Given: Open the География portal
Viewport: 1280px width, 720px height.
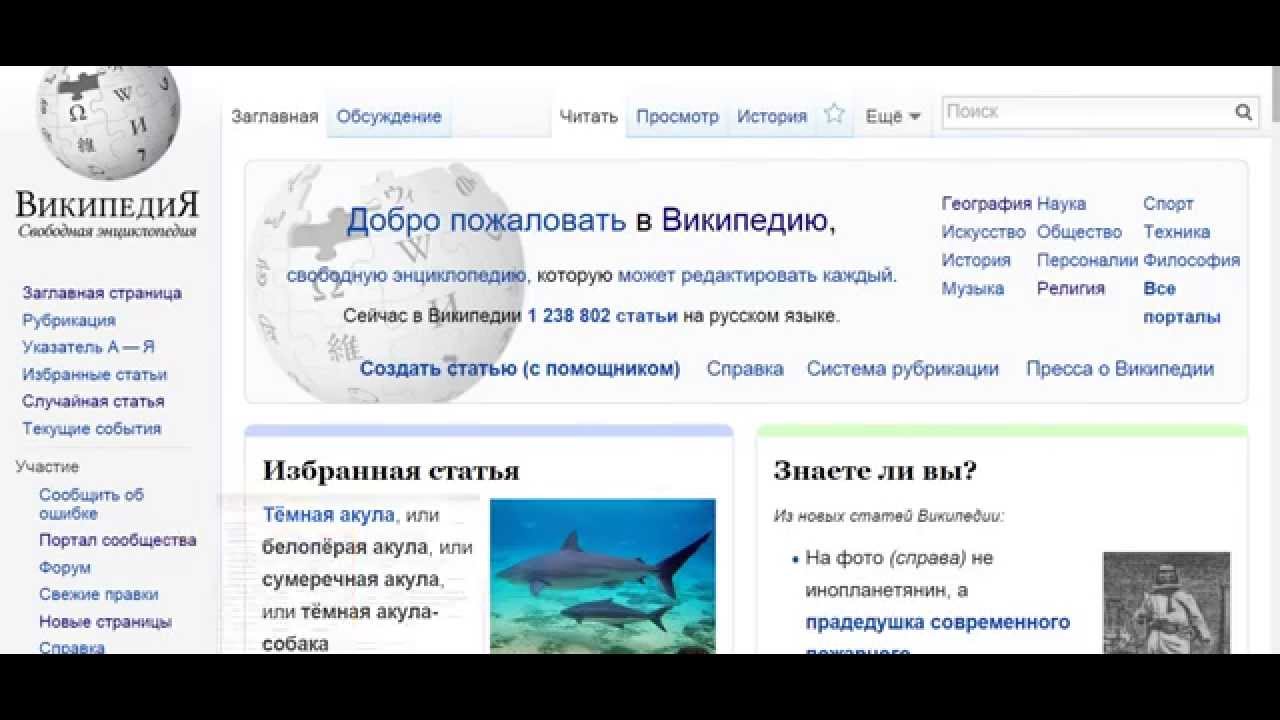Looking at the screenshot, I should point(986,204).
